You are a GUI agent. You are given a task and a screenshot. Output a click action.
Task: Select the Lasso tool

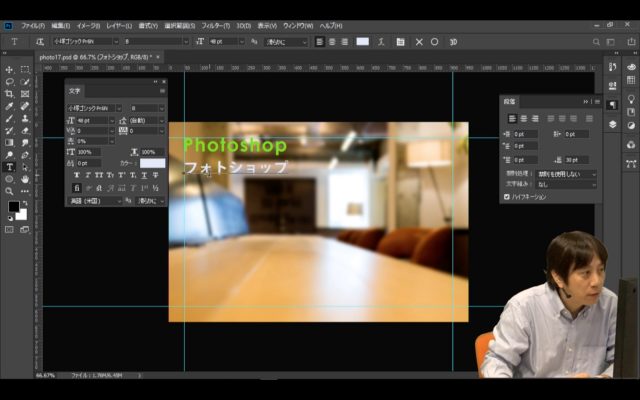pos(10,82)
